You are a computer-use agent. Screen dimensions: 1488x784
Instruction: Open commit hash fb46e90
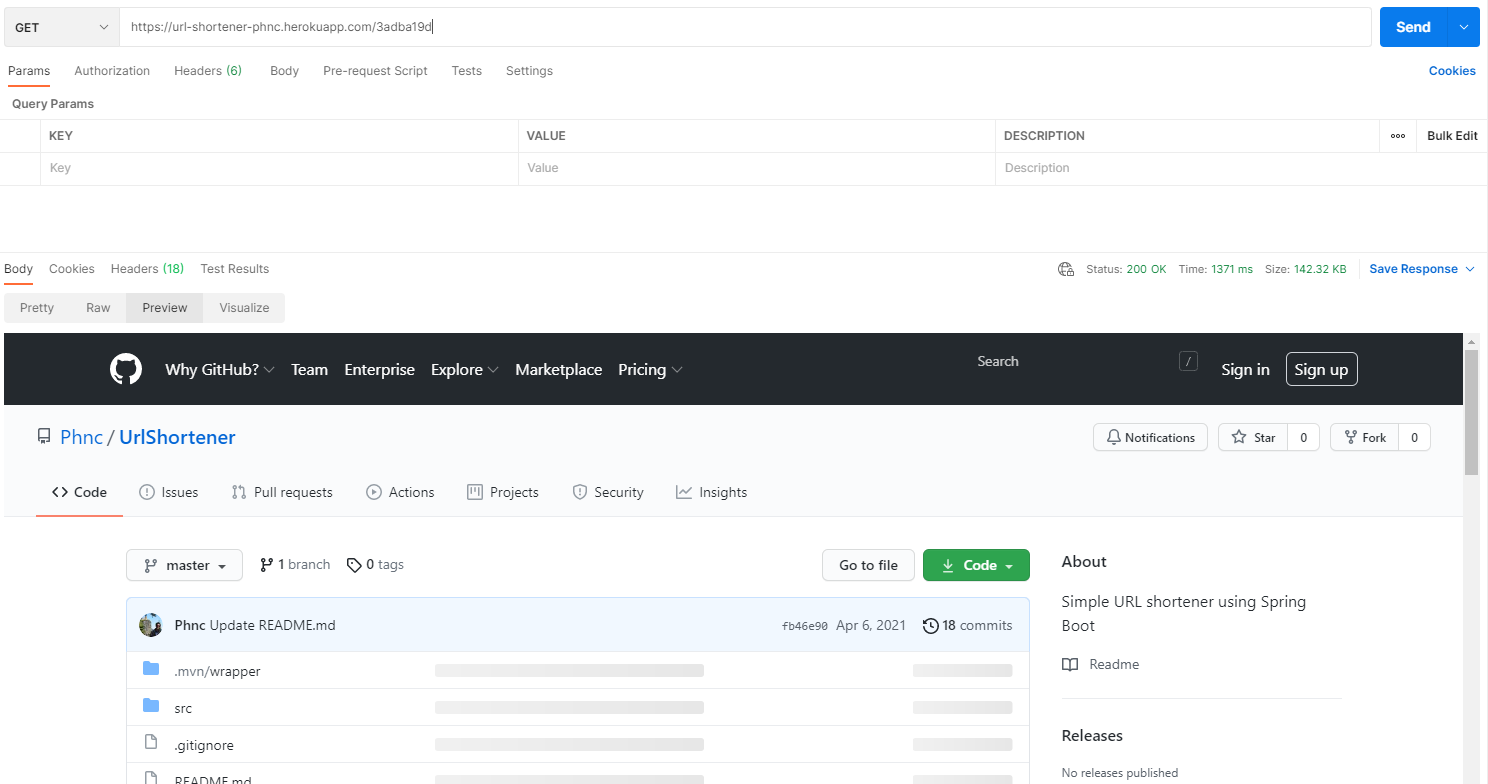805,626
